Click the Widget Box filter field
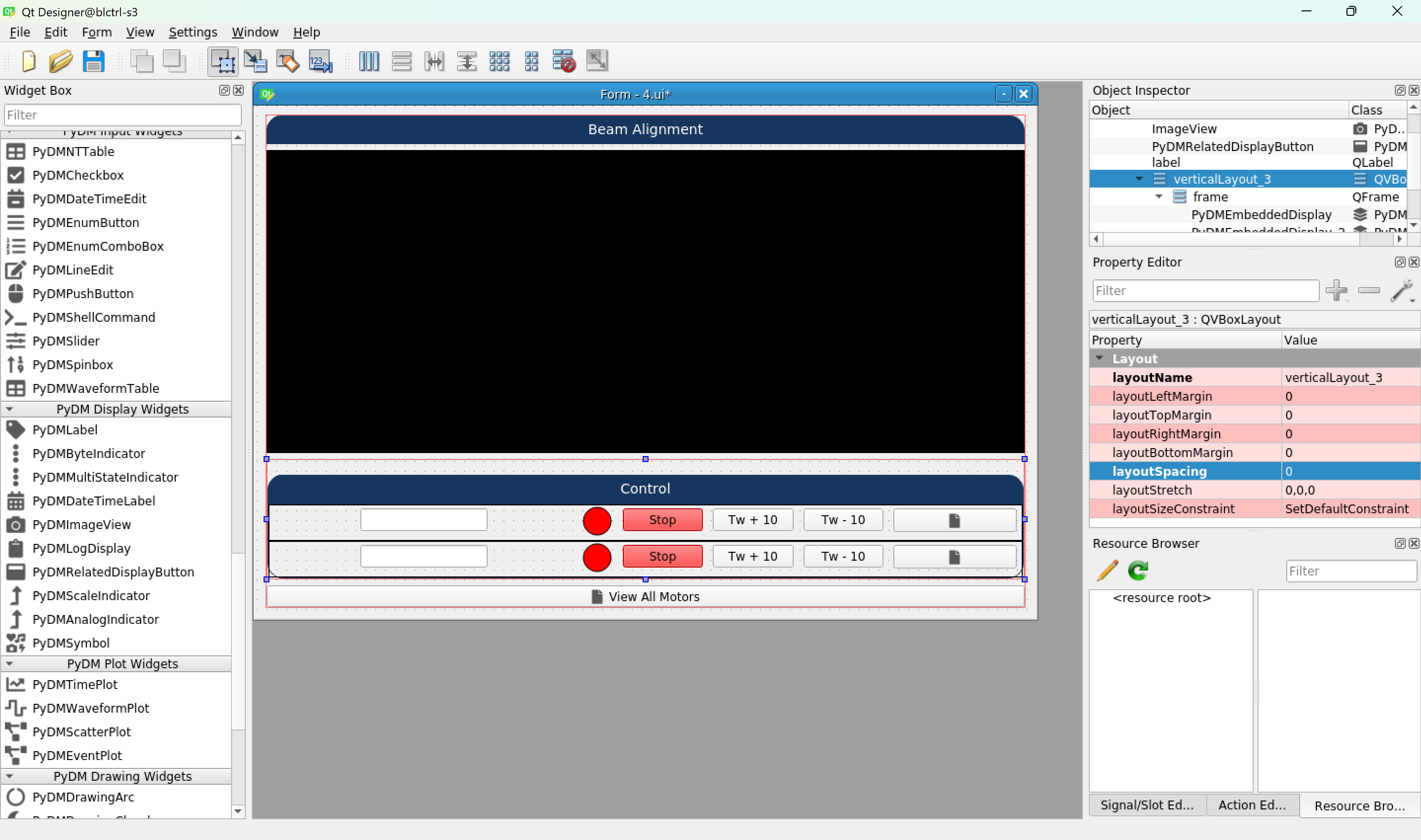This screenshot has height=840, width=1421. pos(122,115)
